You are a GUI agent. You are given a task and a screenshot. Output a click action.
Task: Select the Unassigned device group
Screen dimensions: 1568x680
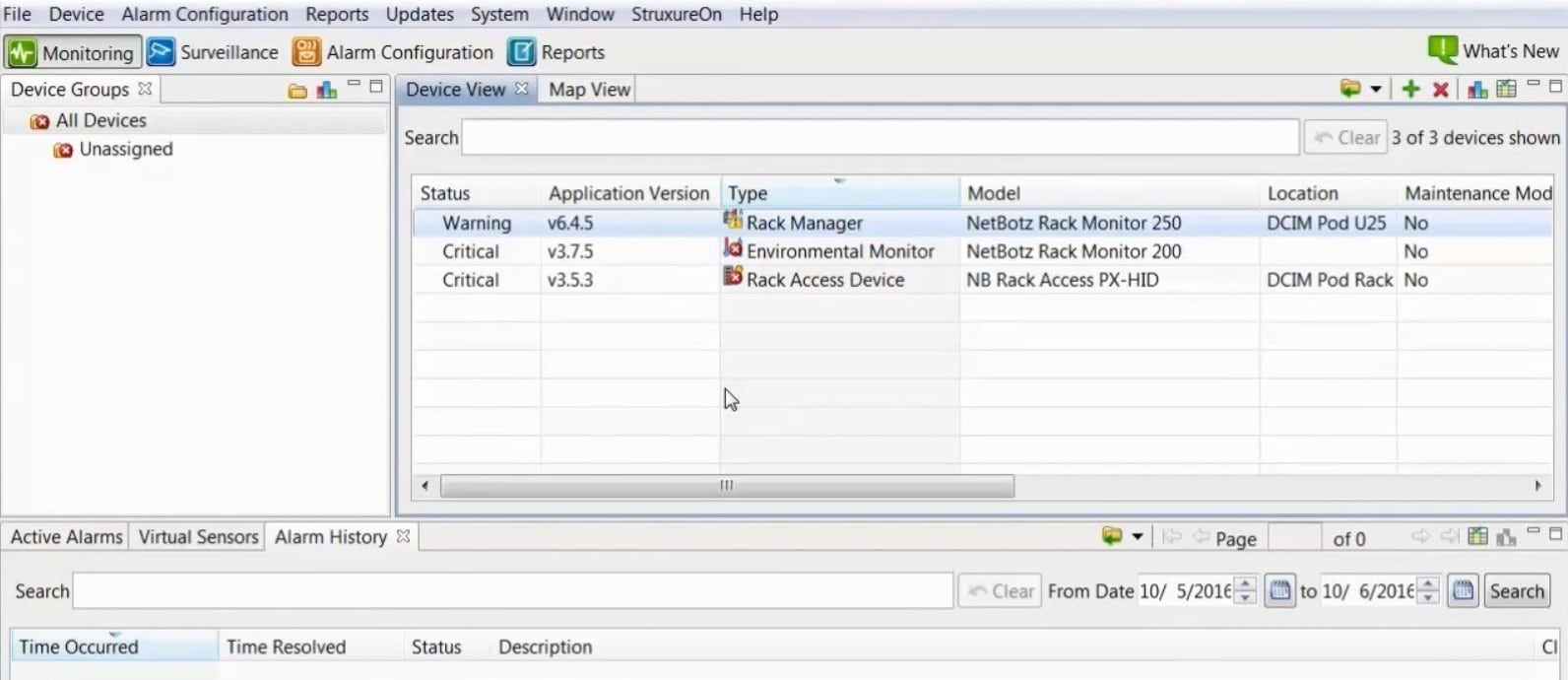(125, 149)
